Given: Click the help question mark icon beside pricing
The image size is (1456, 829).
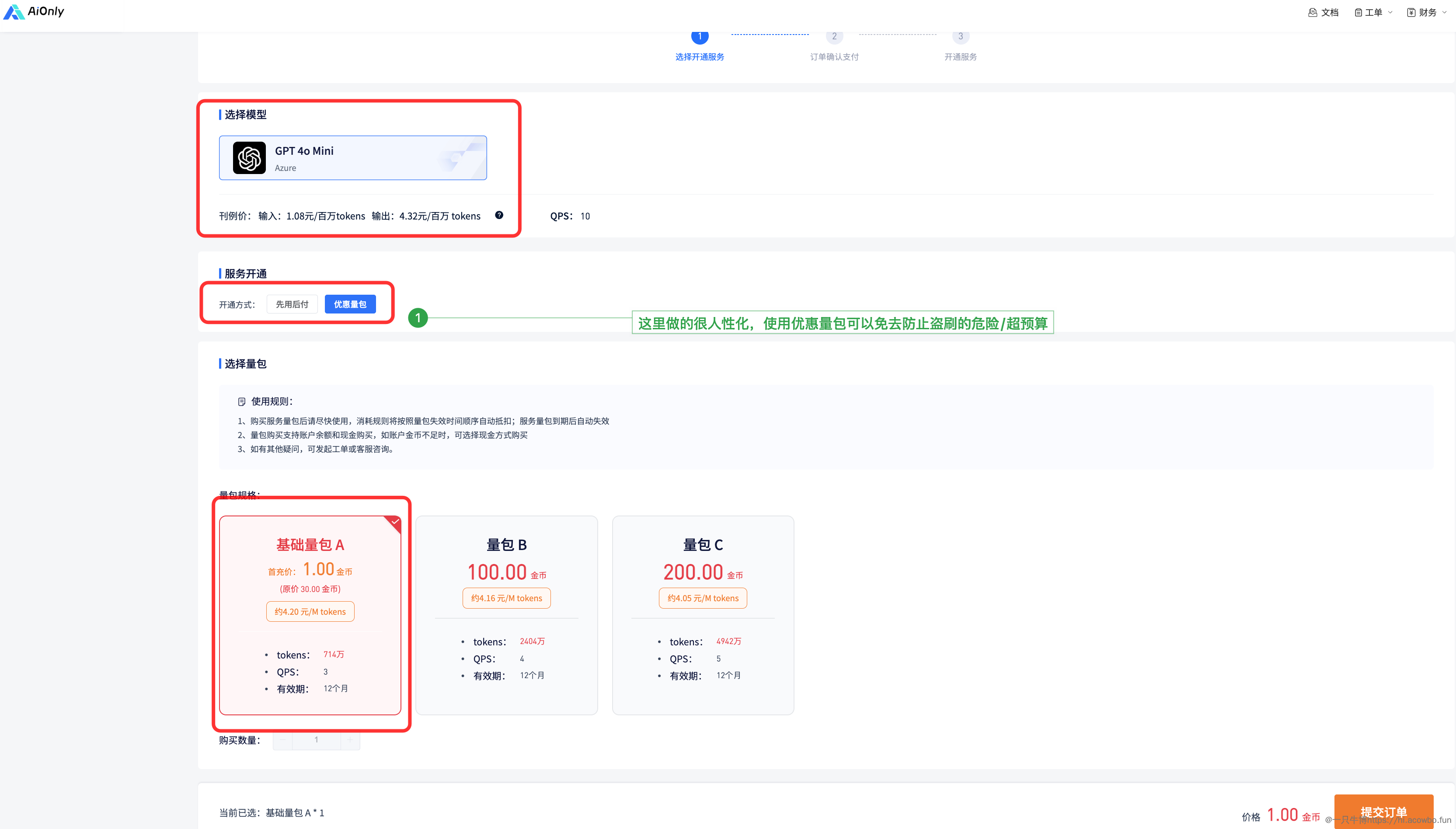Looking at the screenshot, I should [x=498, y=215].
